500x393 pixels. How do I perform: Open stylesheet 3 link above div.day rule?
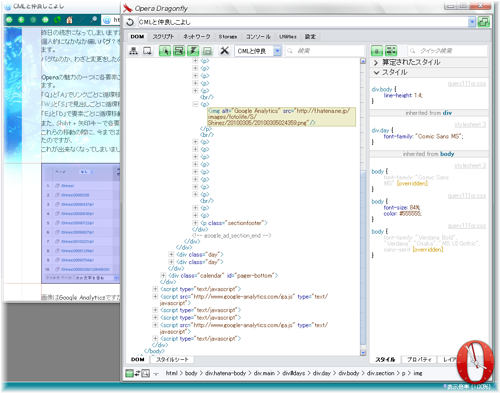[470, 125]
